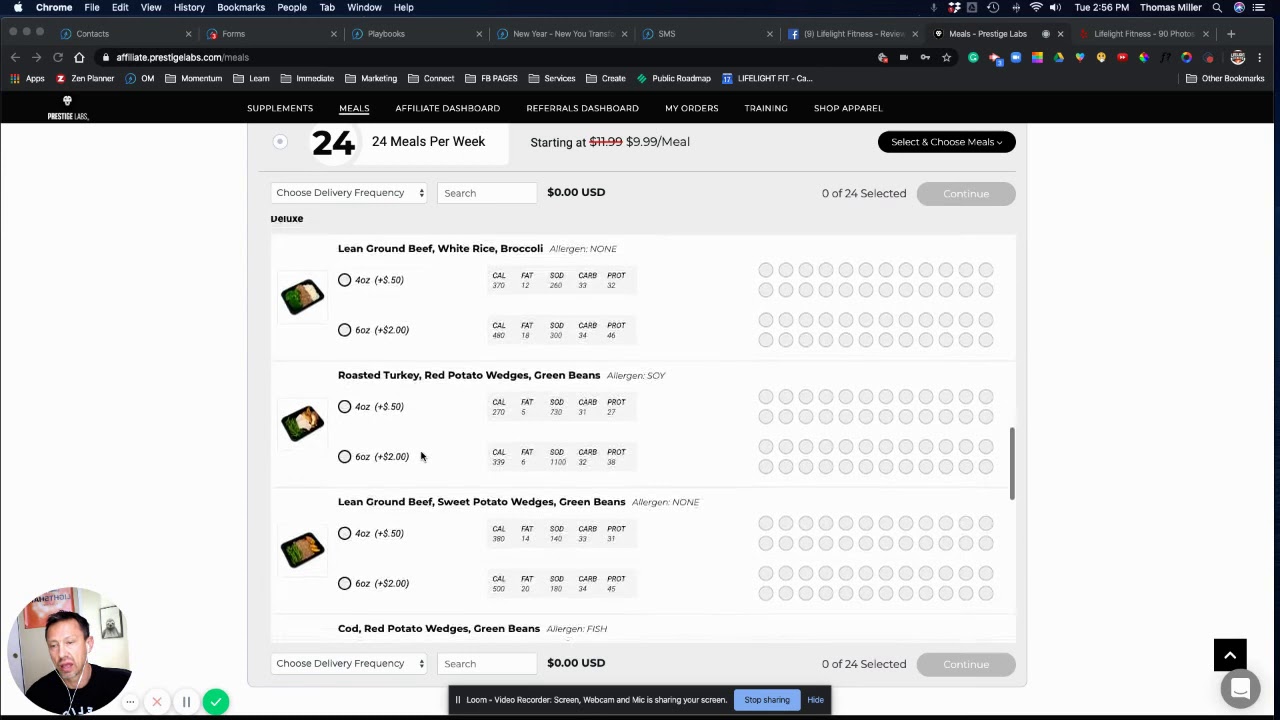Reload the page with refresh icon
Viewport: 1280px width, 720px height.
click(x=58, y=57)
